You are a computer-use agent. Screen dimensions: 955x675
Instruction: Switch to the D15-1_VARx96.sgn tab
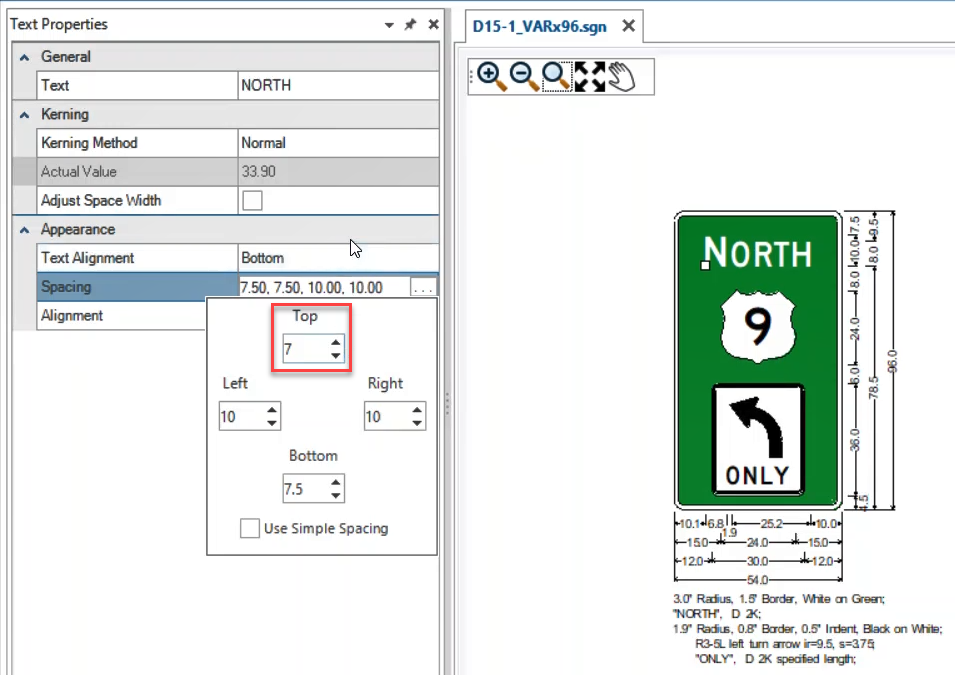tap(539, 26)
